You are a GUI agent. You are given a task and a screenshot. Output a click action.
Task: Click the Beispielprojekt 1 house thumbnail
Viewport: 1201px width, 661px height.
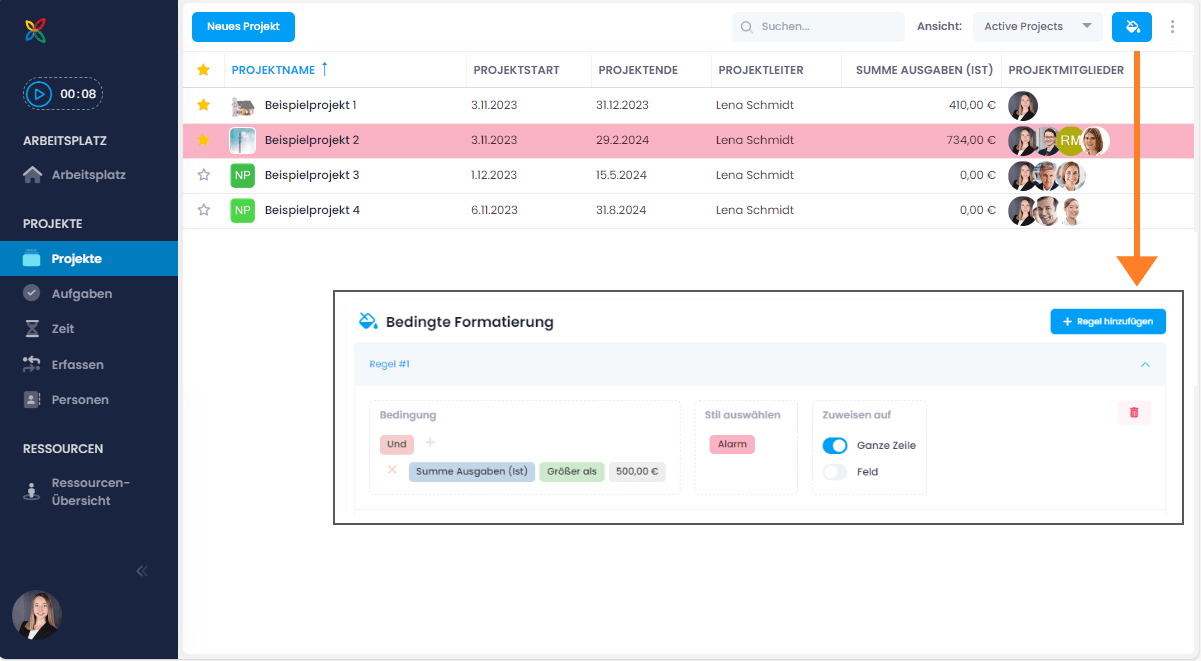pyautogui.click(x=243, y=106)
